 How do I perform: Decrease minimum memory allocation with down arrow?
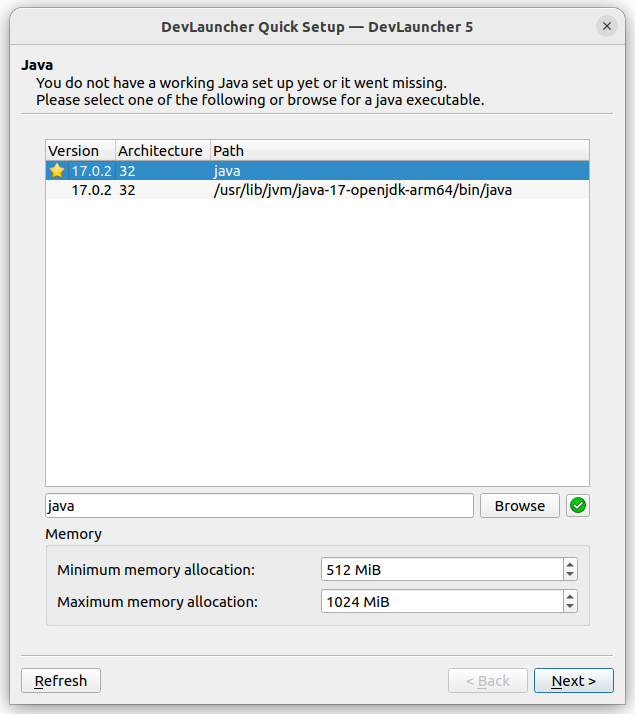coord(570,575)
